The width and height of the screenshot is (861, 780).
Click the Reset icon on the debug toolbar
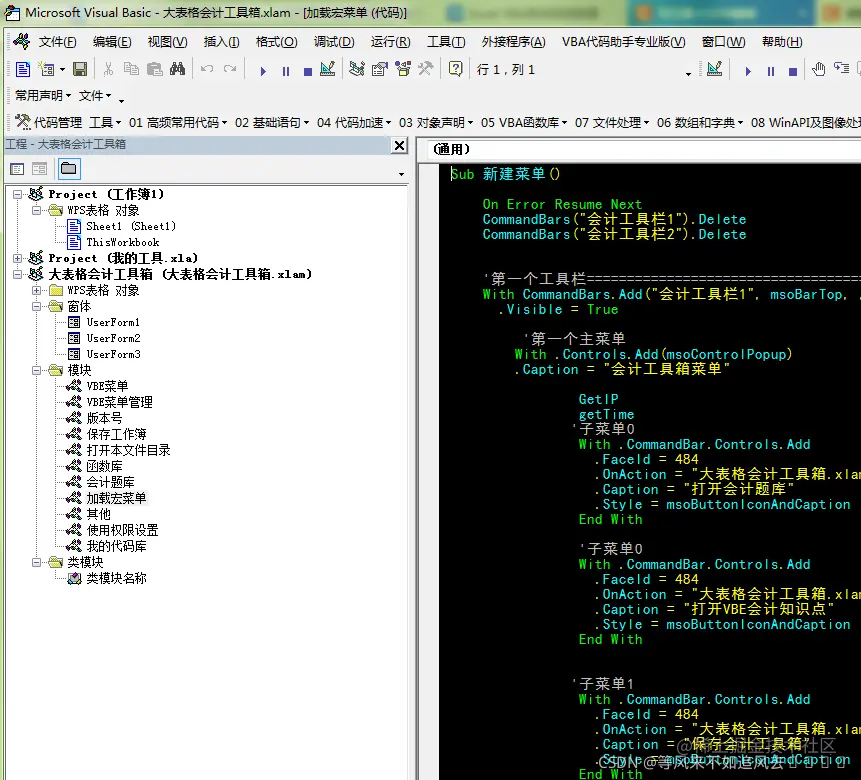click(x=793, y=71)
